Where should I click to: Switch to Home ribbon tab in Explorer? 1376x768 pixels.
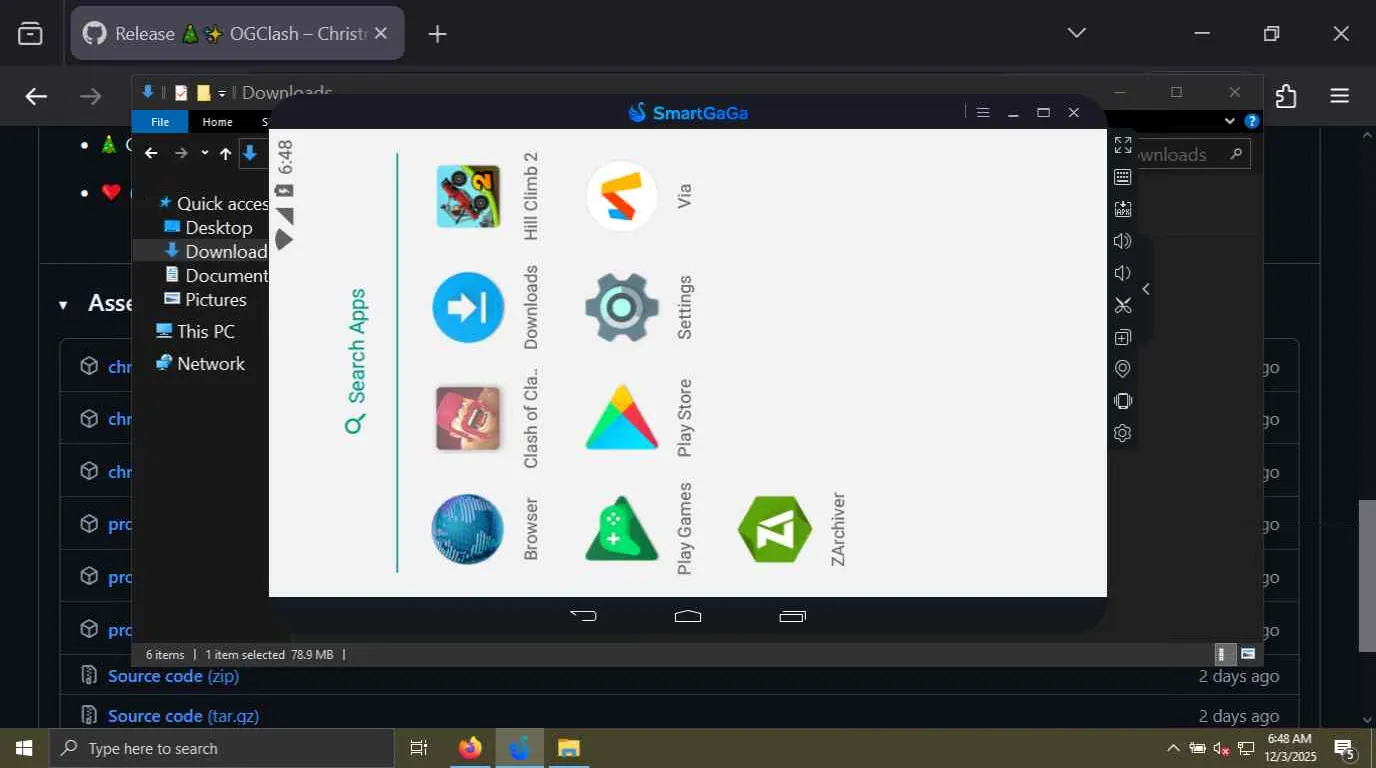(217, 122)
